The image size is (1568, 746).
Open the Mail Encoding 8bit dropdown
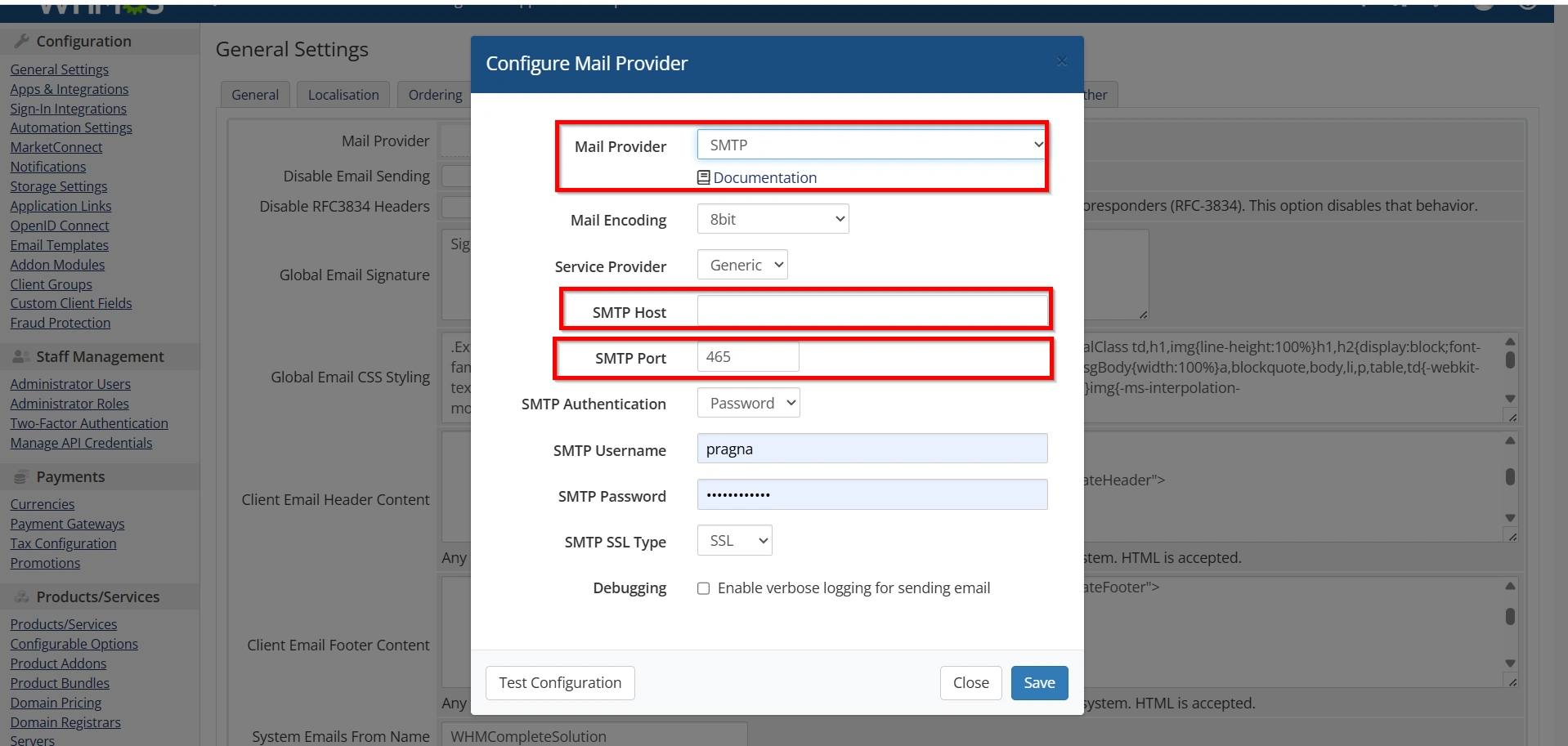773,219
